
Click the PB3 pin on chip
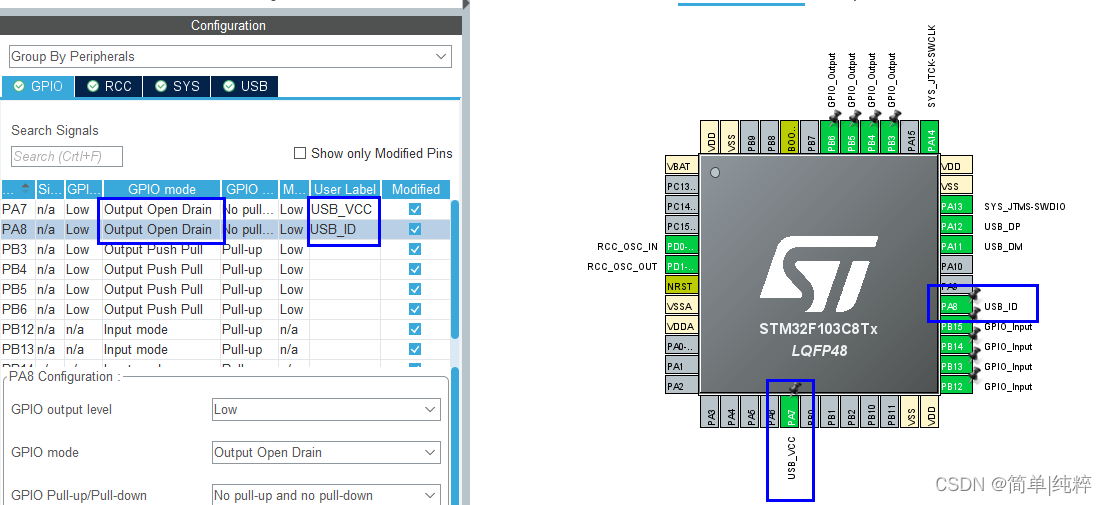click(891, 136)
